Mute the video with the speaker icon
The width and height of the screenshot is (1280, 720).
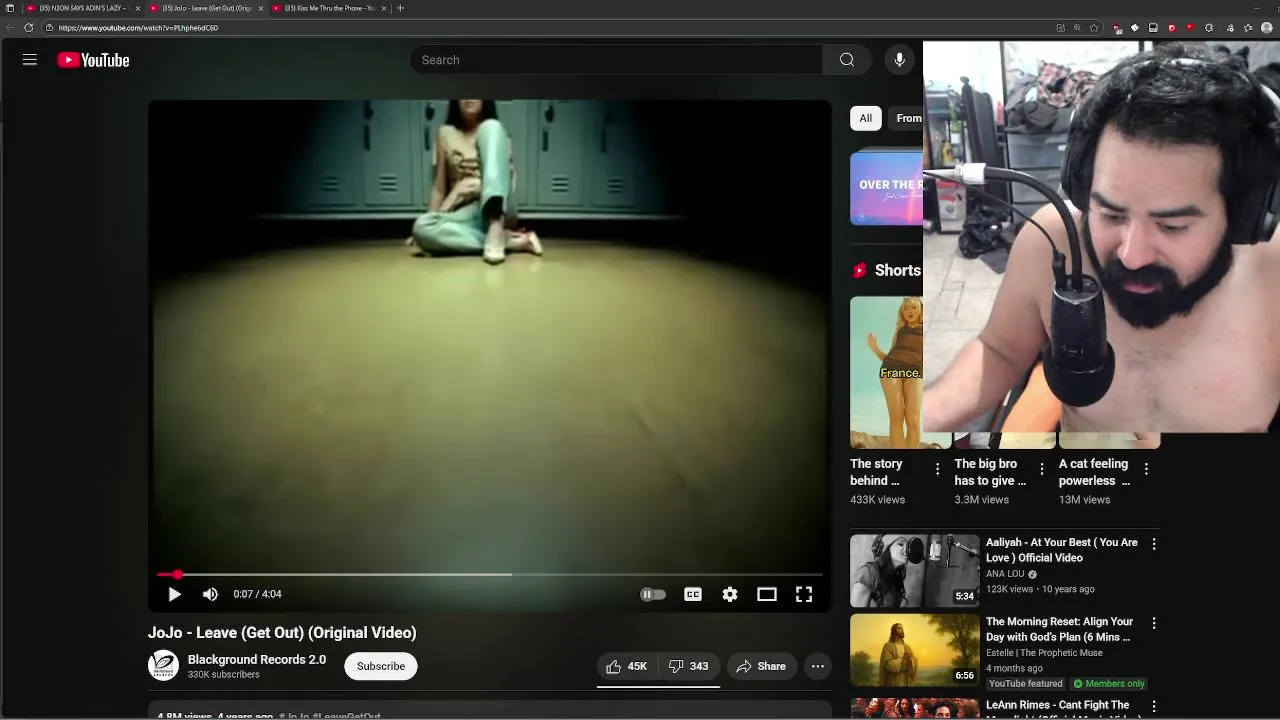point(210,594)
